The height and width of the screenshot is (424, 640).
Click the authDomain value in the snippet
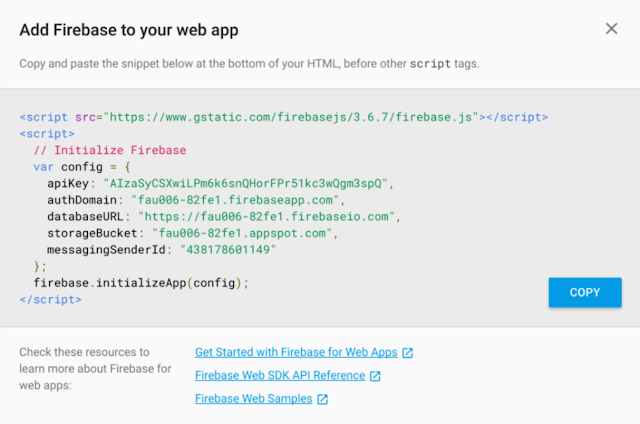pyautogui.click(x=235, y=200)
